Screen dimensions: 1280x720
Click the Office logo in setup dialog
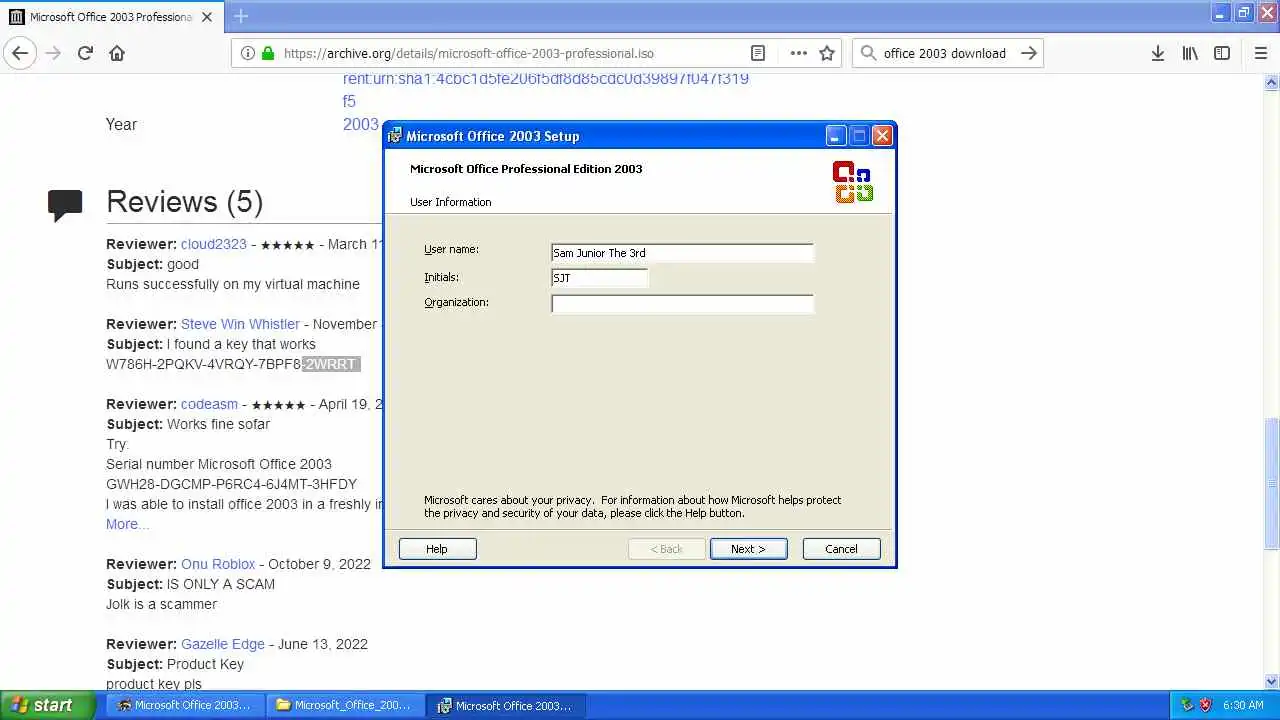pos(853,182)
